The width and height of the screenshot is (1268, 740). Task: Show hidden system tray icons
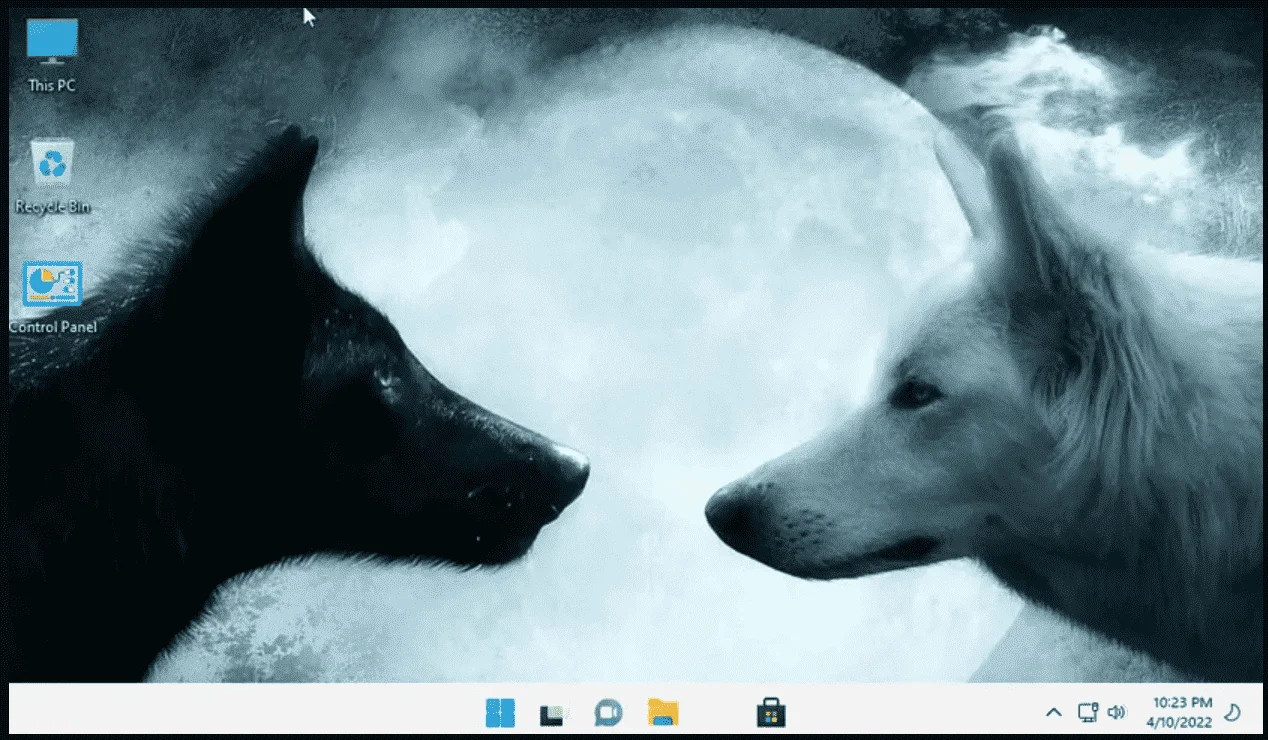(1053, 712)
